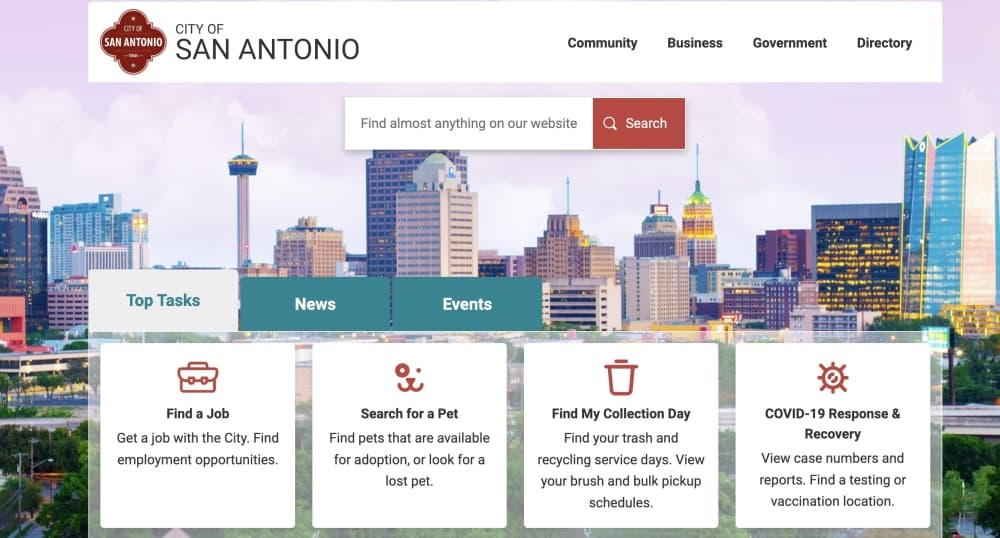Open the Community menu
1000x538 pixels.
[602, 43]
